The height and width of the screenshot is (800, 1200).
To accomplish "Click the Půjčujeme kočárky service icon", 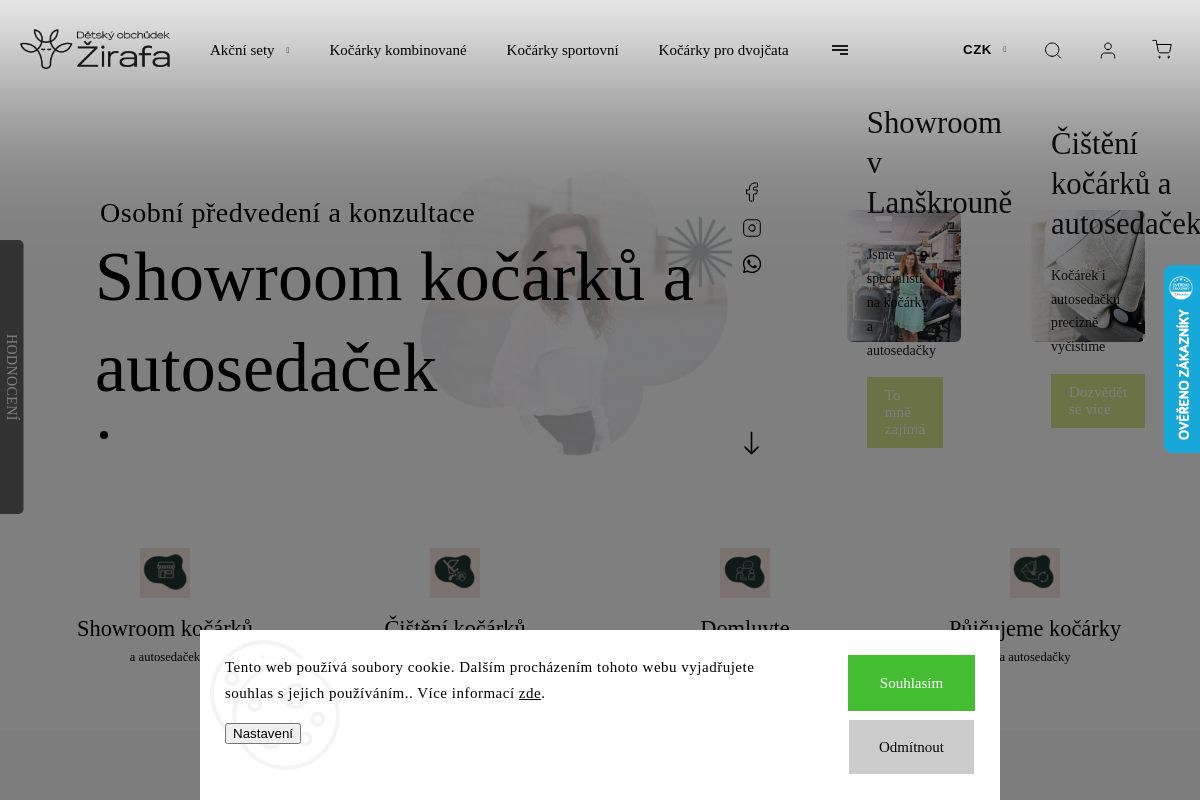I will click(x=1035, y=573).
